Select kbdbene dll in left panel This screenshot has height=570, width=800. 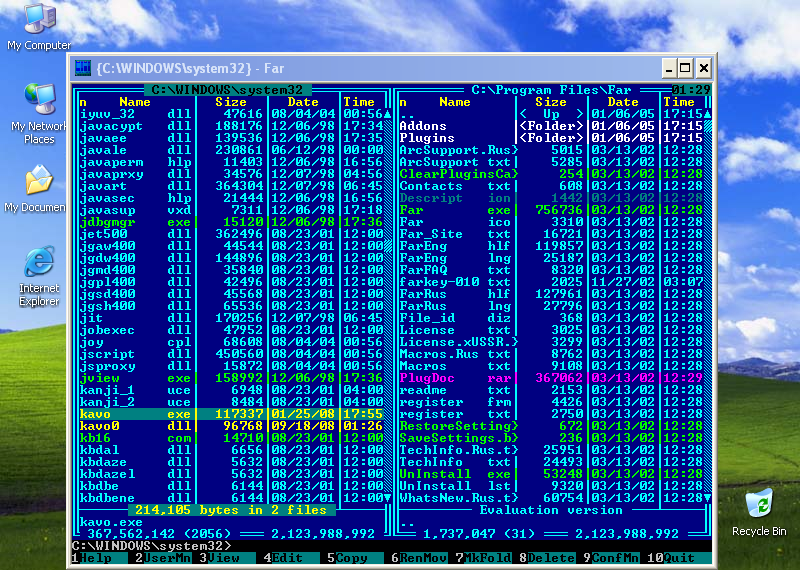click(x=231, y=498)
